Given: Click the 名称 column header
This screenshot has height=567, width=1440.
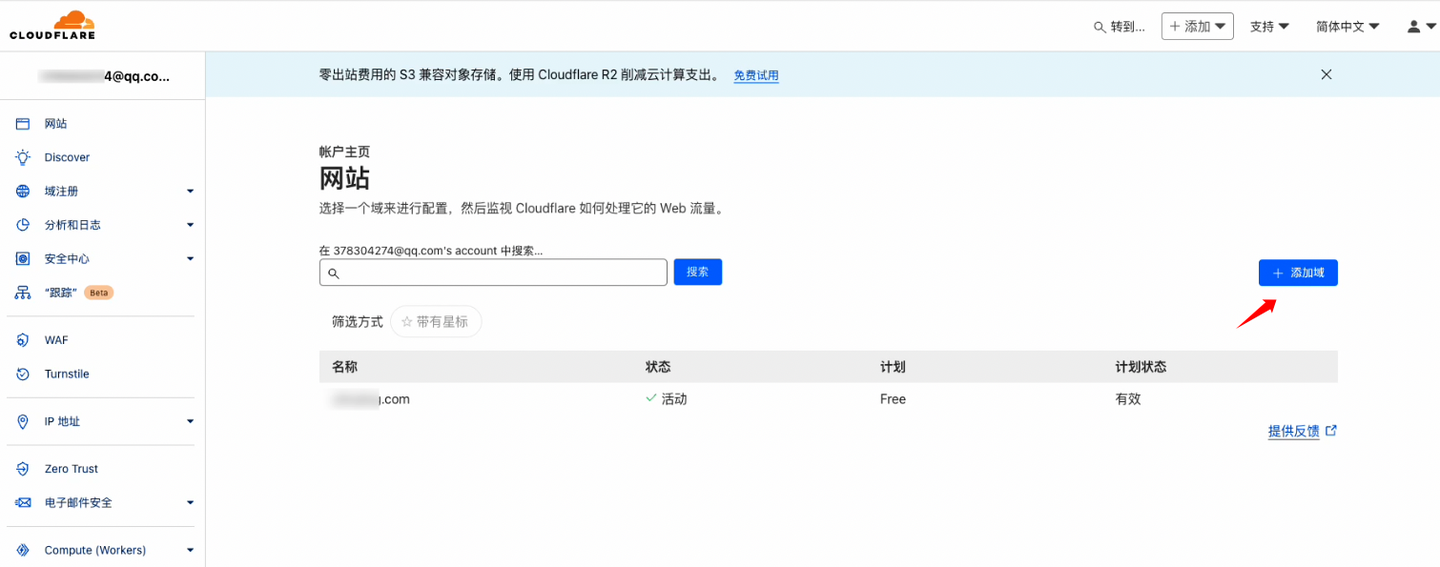Looking at the screenshot, I should pyautogui.click(x=345, y=367).
